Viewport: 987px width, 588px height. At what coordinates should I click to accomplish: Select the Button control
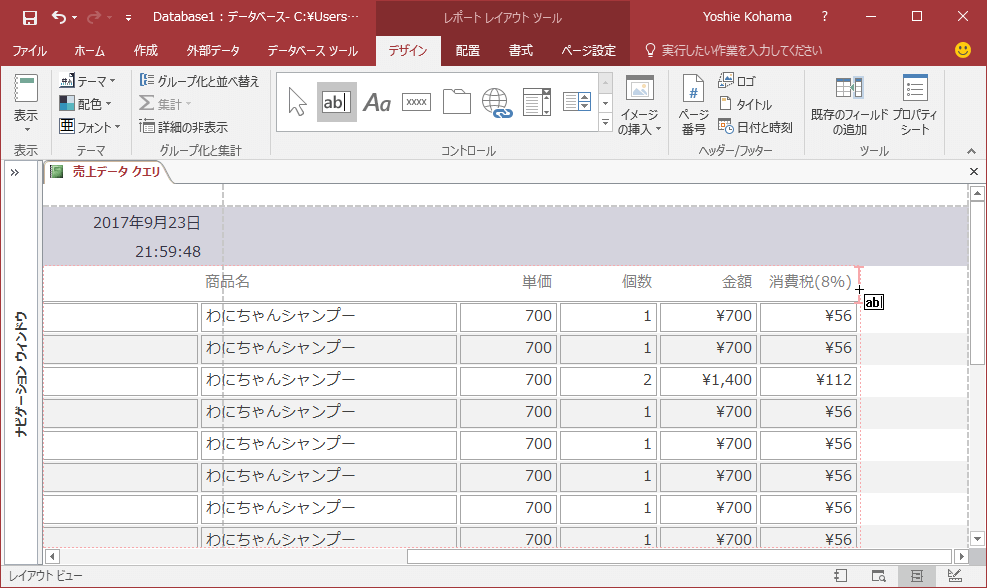[417, 102]
